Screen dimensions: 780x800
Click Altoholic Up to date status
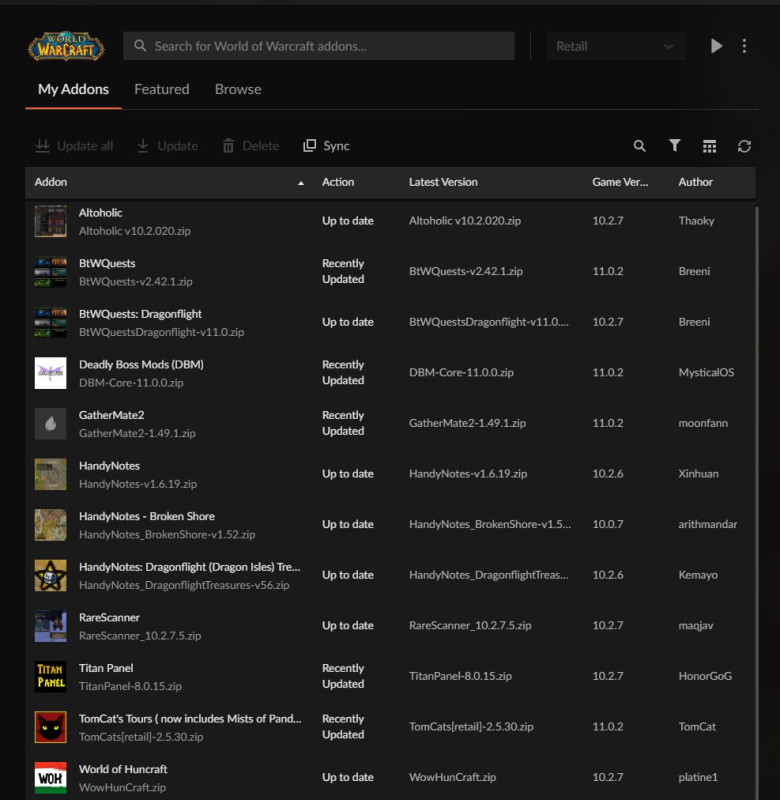click(x=347, y=221)
